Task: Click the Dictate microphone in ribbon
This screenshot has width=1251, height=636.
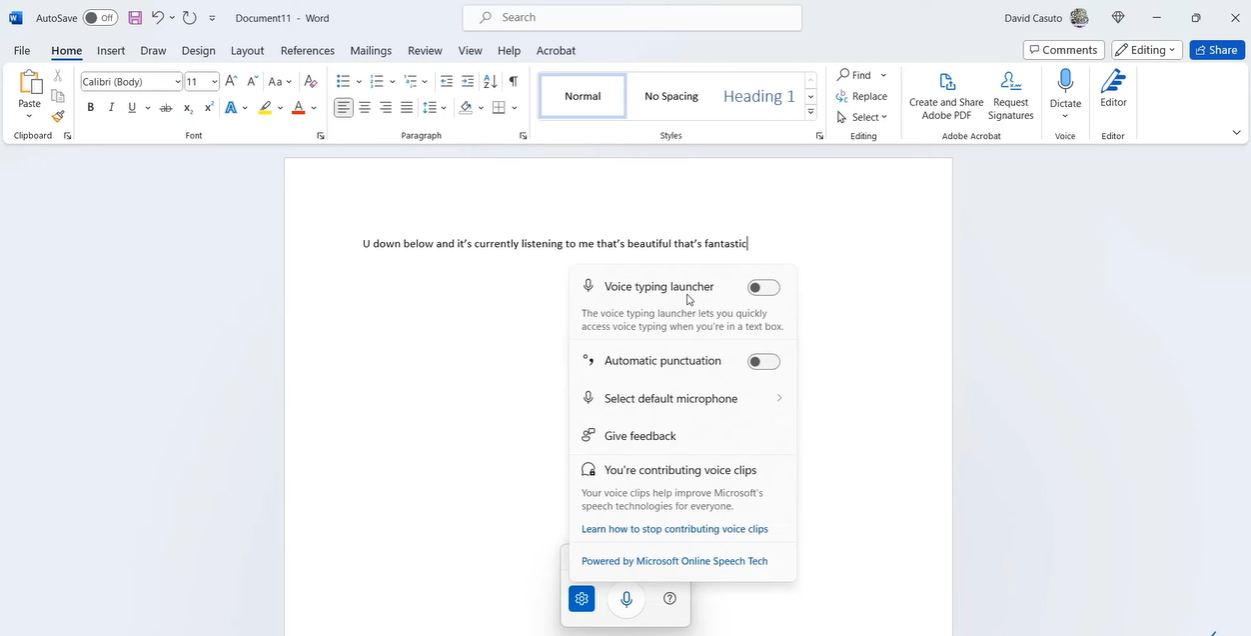Action: coord(1065,82)
